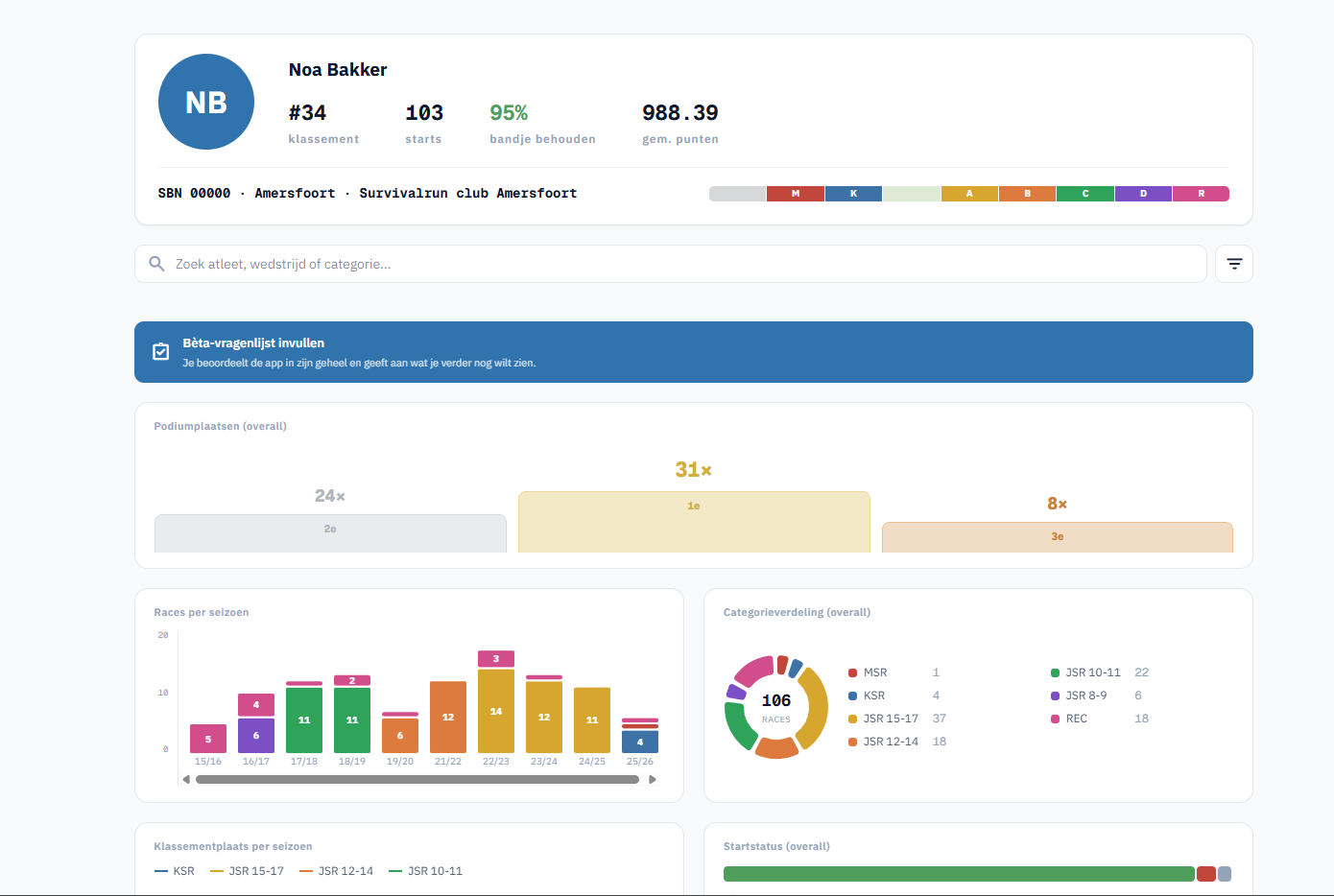The width and height of the screenshot is (1334, 896).
Task: Select the purple D wristband segment
Action: click(1143, 194)
